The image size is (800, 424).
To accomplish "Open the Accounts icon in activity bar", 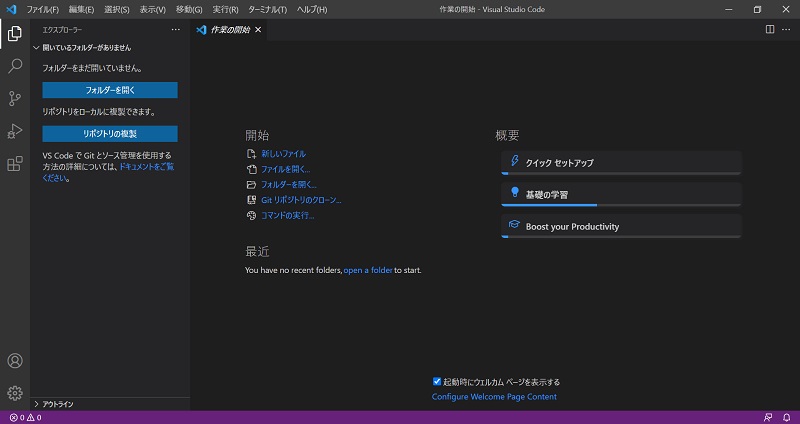I will pyautogui.click(x=15, y=361).
